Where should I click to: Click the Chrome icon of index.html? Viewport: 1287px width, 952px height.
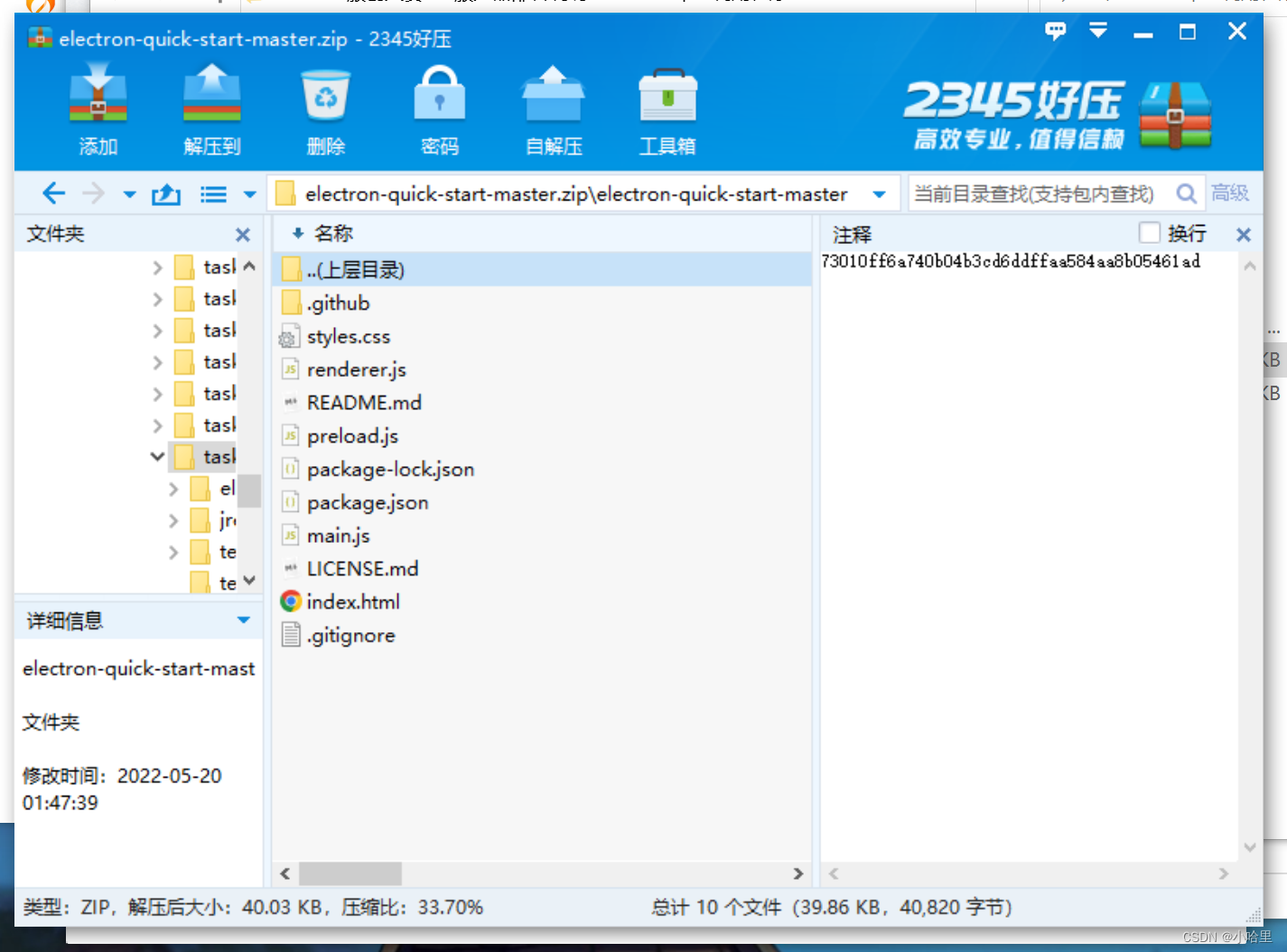[x=291, y=601]
